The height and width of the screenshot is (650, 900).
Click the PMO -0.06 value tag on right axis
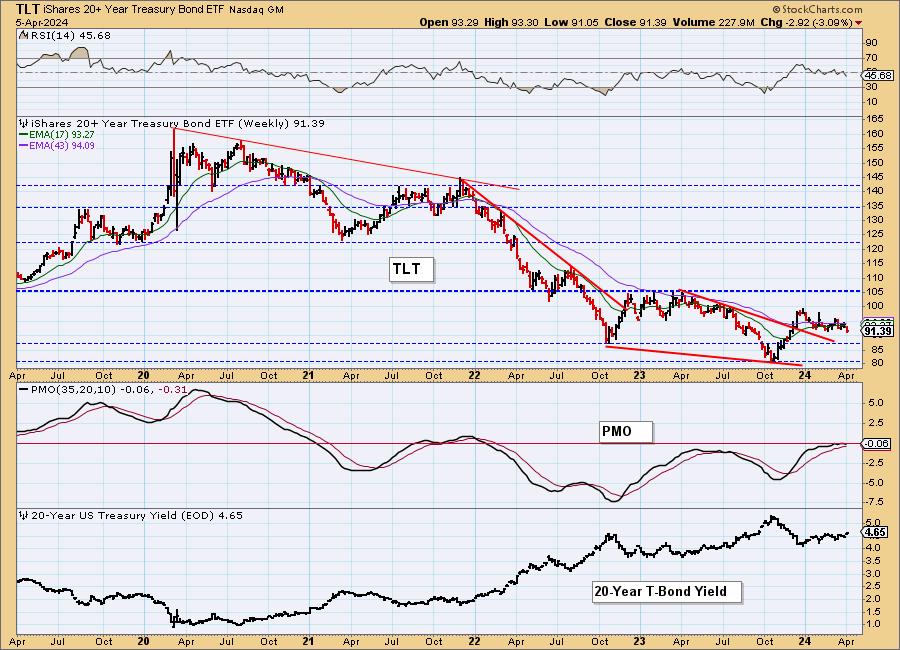coord(878,443)
